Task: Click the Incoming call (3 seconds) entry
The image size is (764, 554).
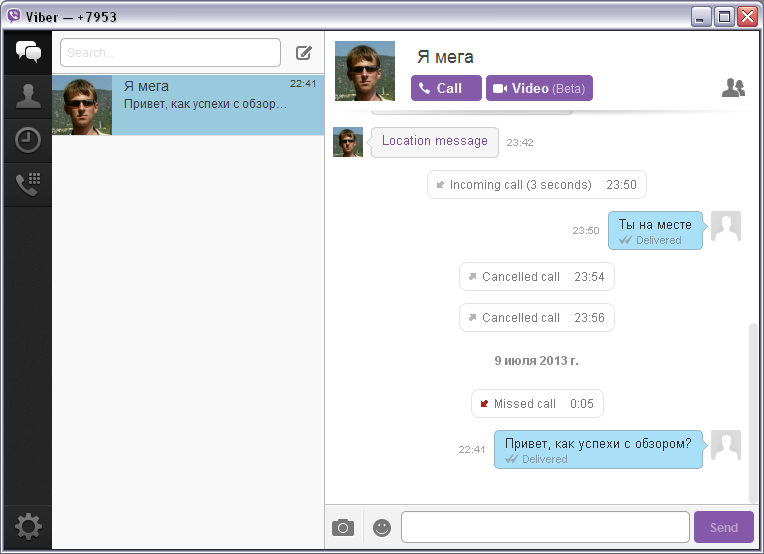Action: tap(537, 185)
